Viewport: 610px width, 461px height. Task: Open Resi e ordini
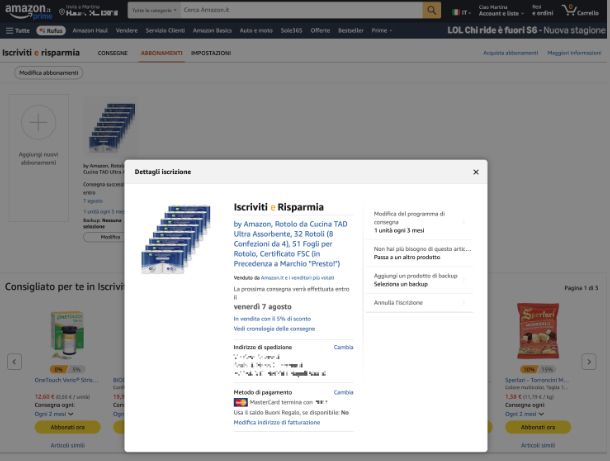click(x=542, y=11)
